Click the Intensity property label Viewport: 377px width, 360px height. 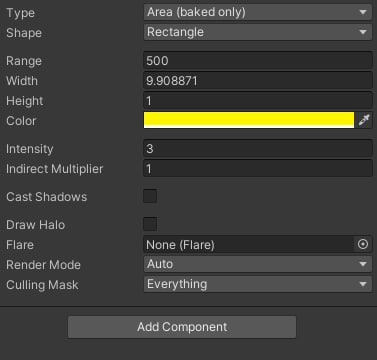(x=30, y=149)
